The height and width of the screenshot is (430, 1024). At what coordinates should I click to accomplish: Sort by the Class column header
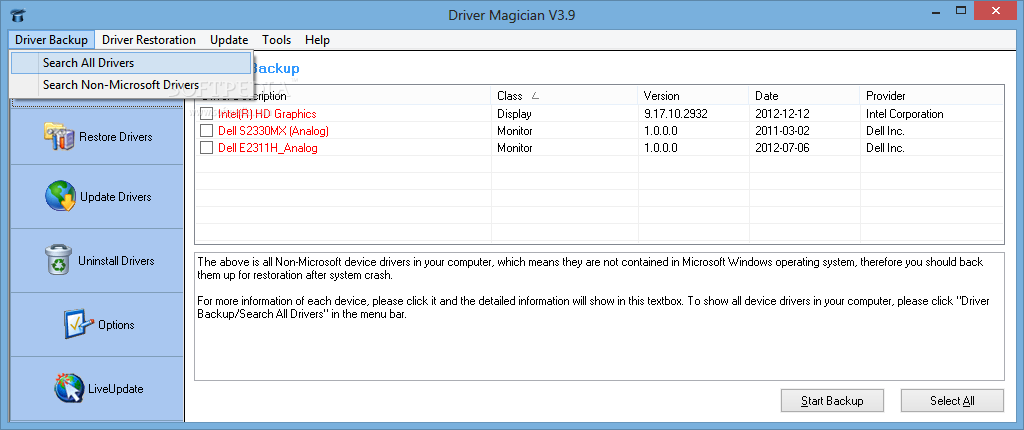(x=564, y=95)
